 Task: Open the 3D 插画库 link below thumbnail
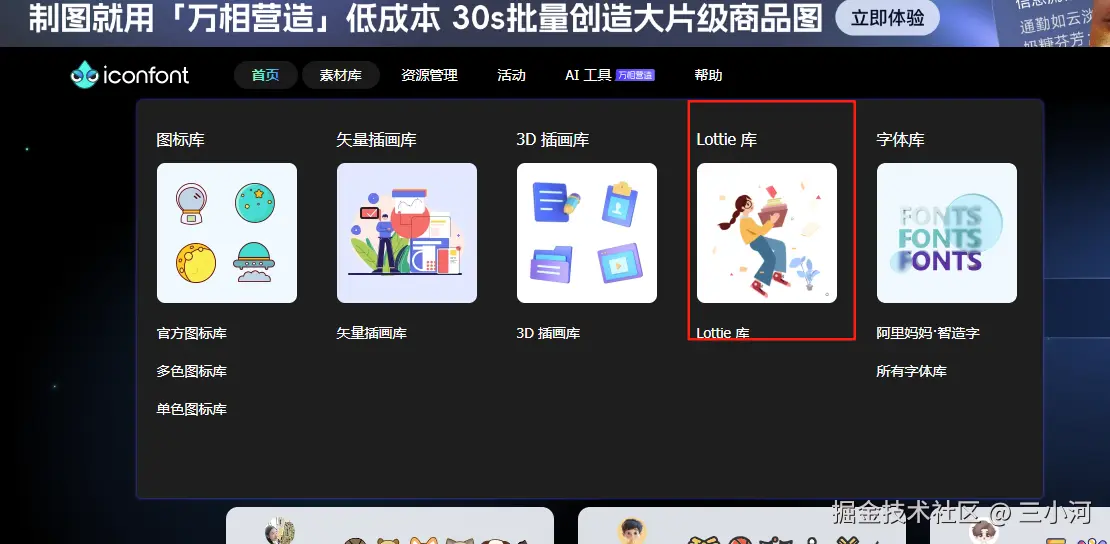tap(549, 333)
